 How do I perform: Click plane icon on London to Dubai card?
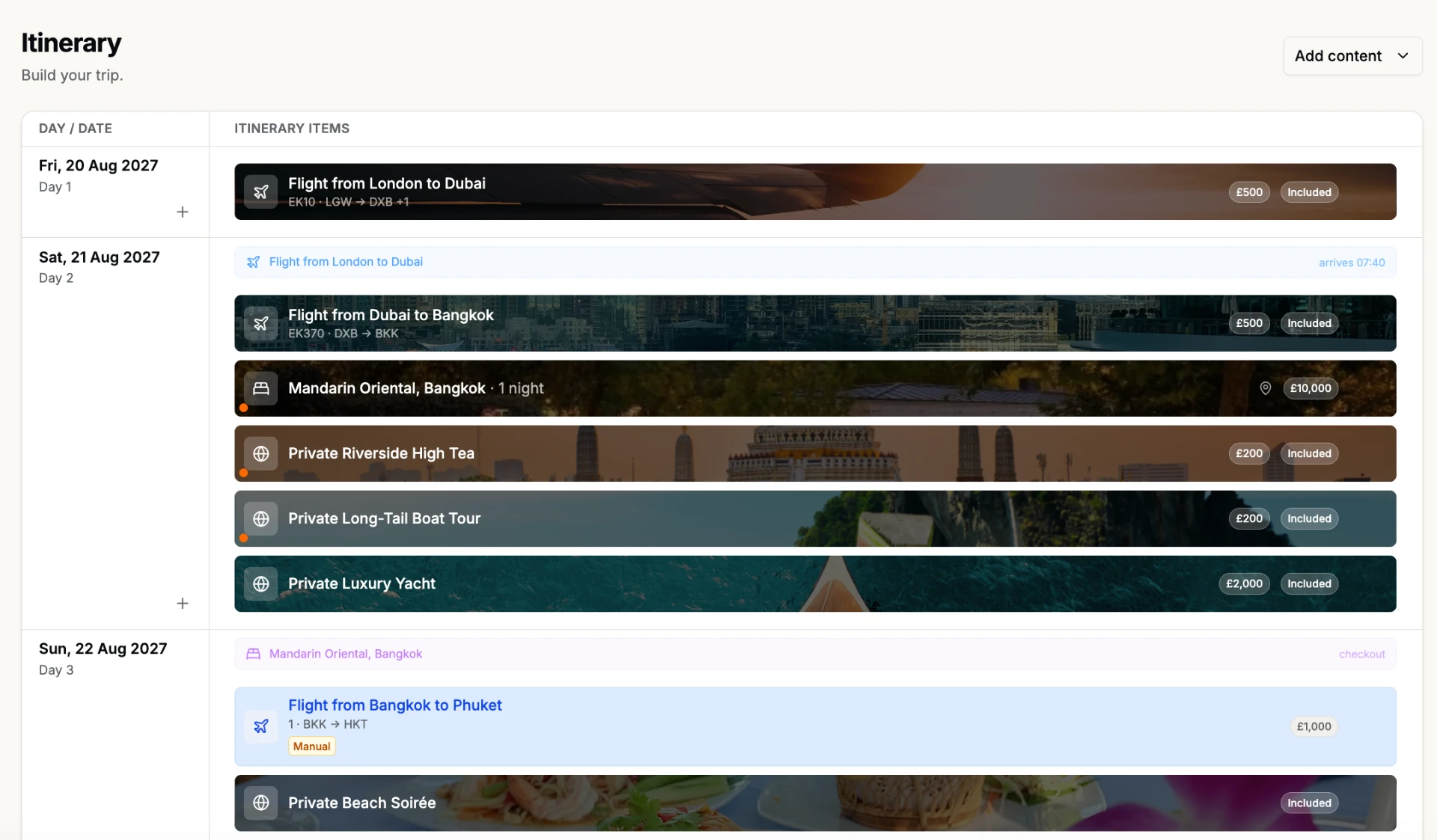click(x=261, y=192)
